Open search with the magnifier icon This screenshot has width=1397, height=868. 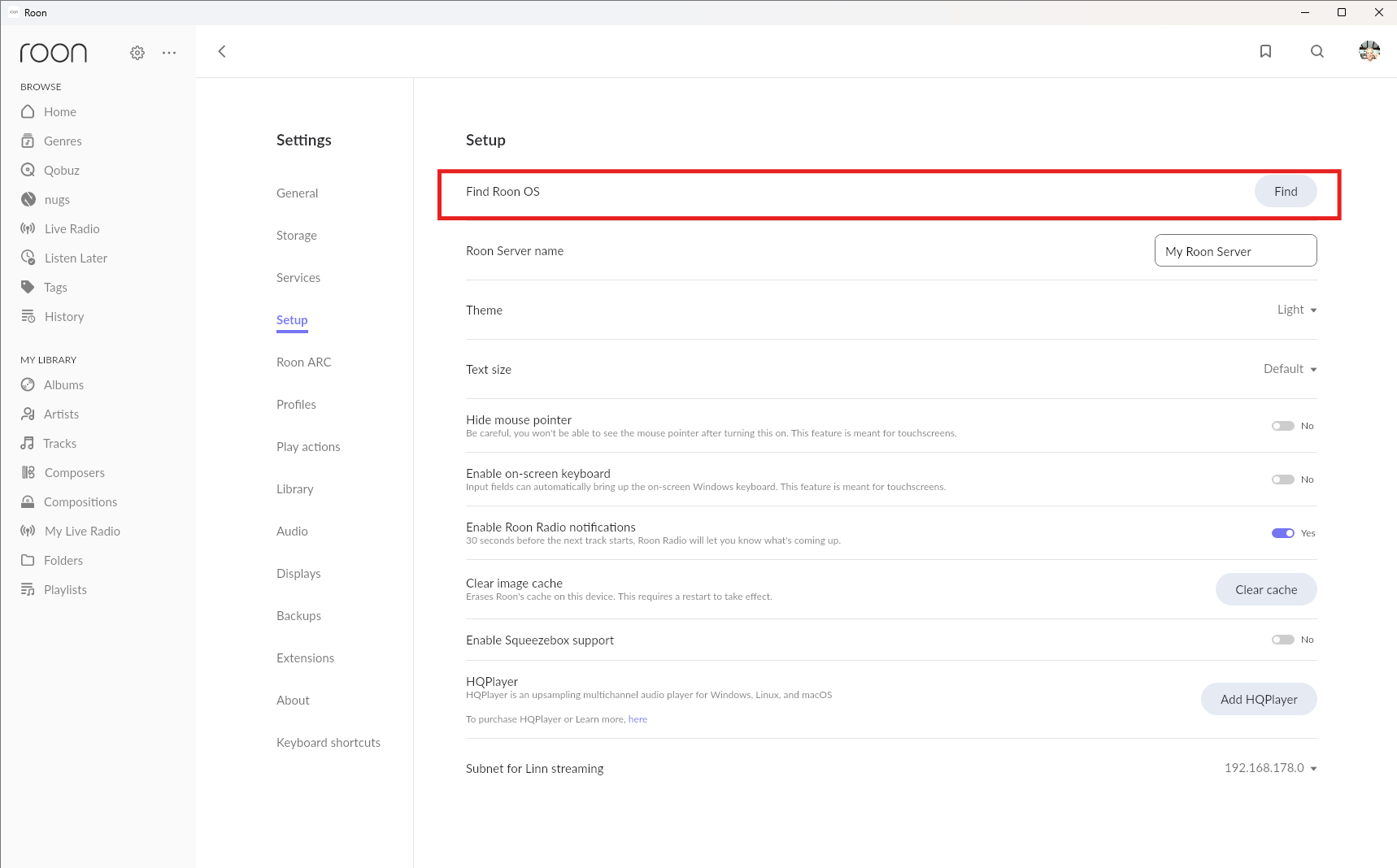[1317, 52]
